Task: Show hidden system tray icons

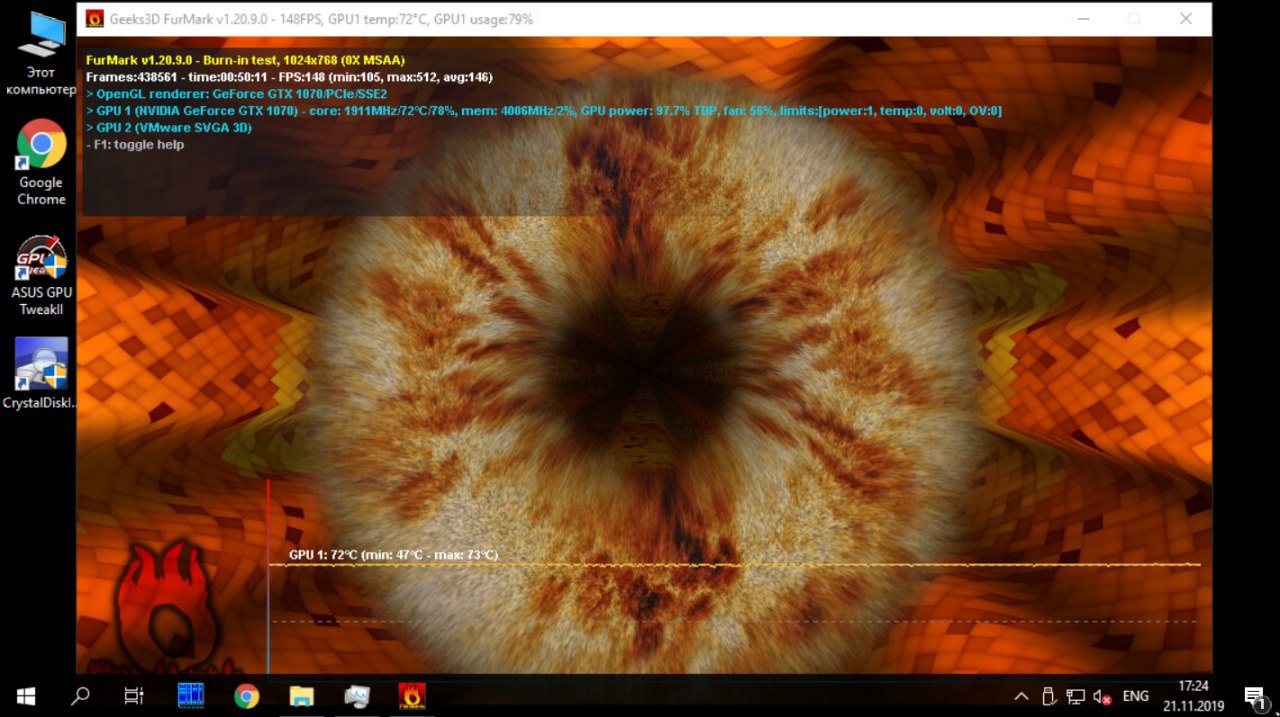Action: (1022, 696)
